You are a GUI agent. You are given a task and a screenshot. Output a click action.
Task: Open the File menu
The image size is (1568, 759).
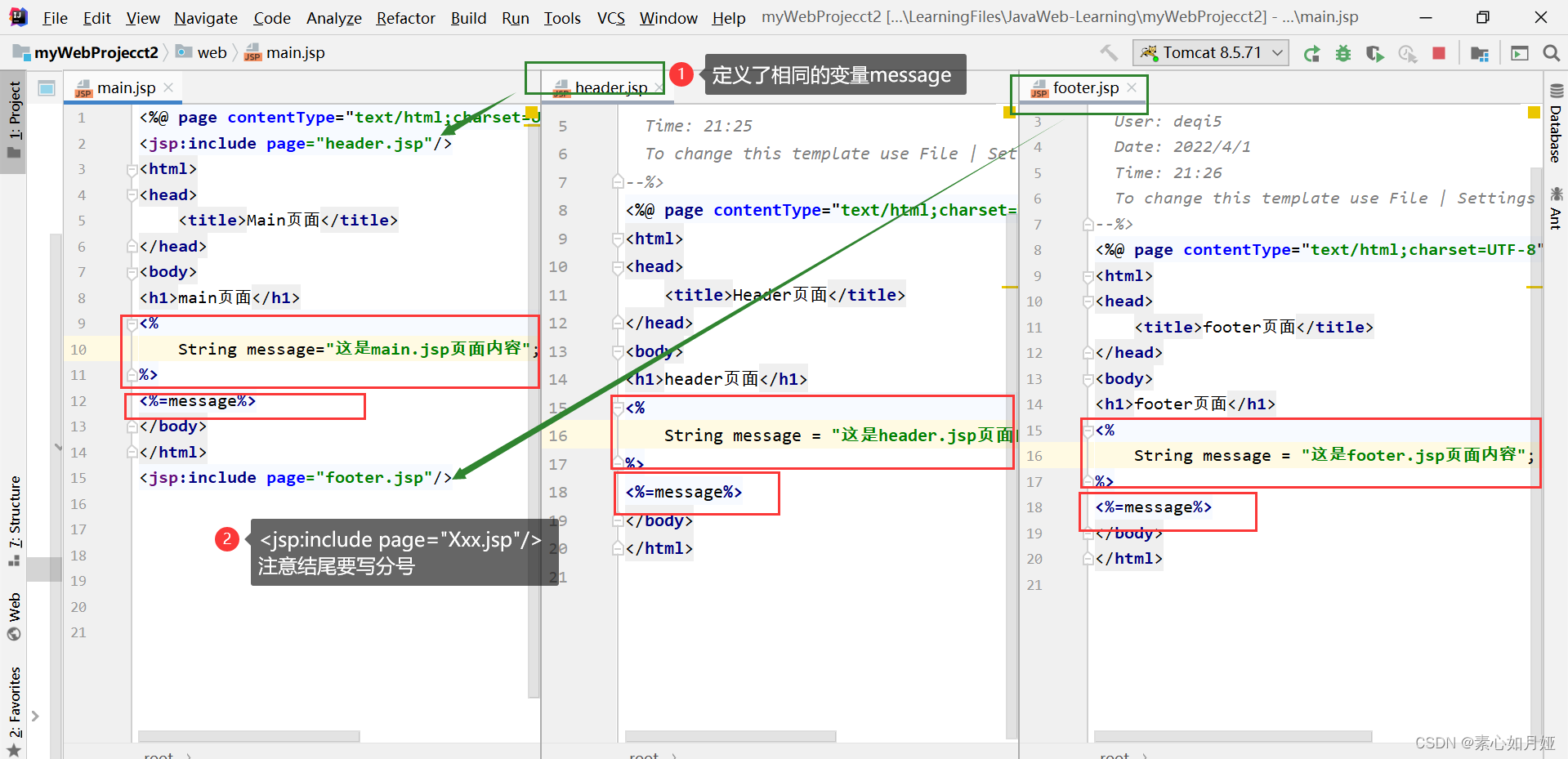[x=56, y=18]
